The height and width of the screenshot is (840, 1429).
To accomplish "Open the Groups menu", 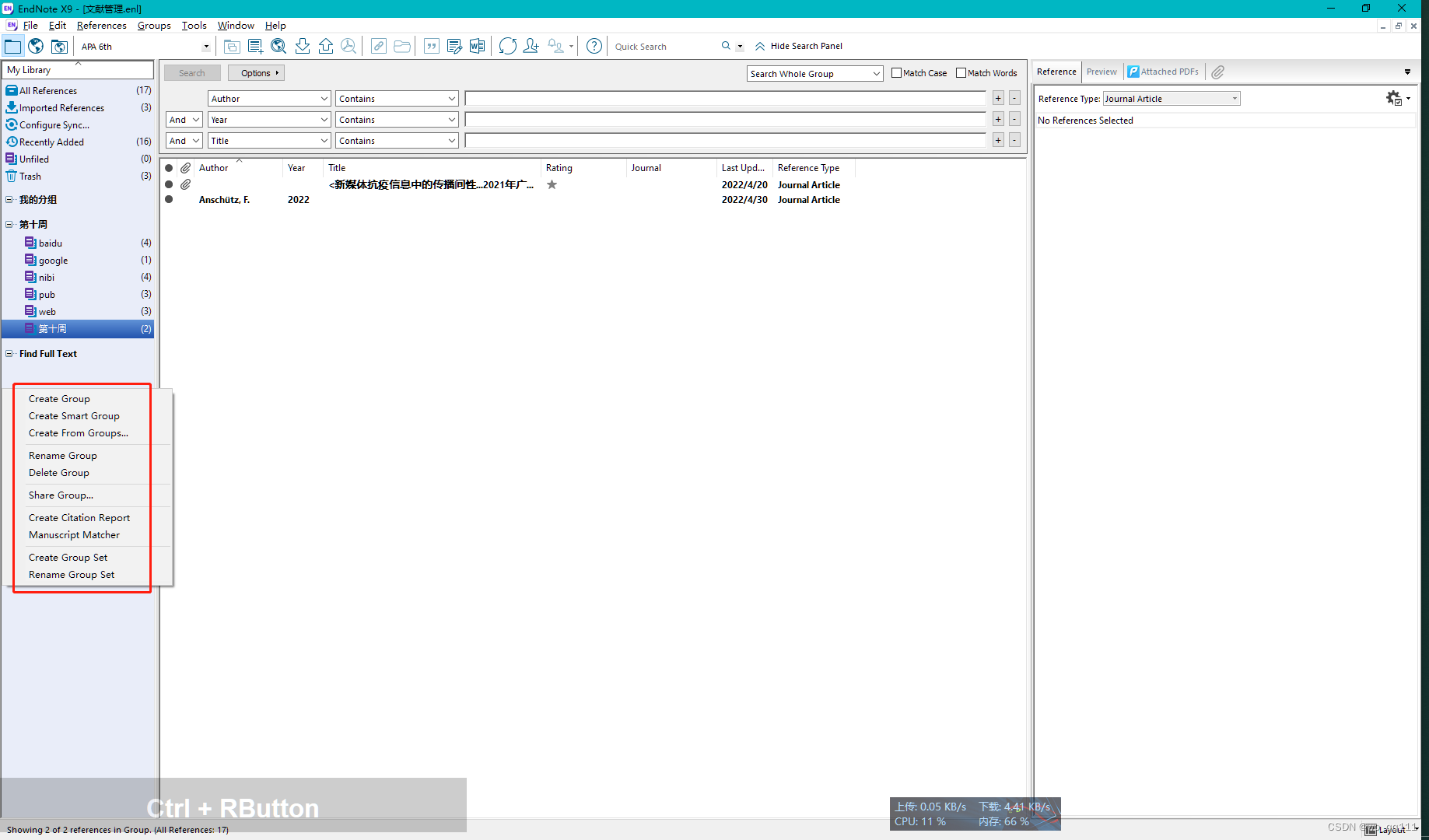I will point(154,26).
